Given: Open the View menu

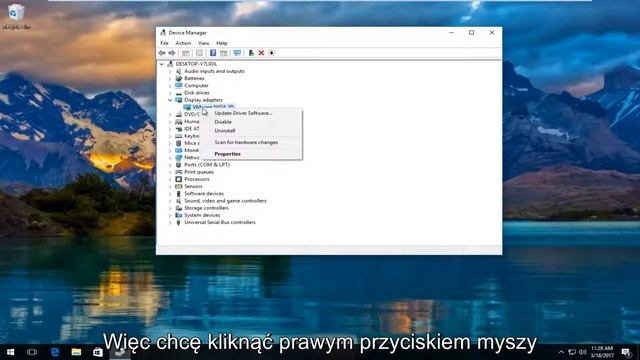Looking at the screenshot, I should pyautogui.click(x=203, y=43).
